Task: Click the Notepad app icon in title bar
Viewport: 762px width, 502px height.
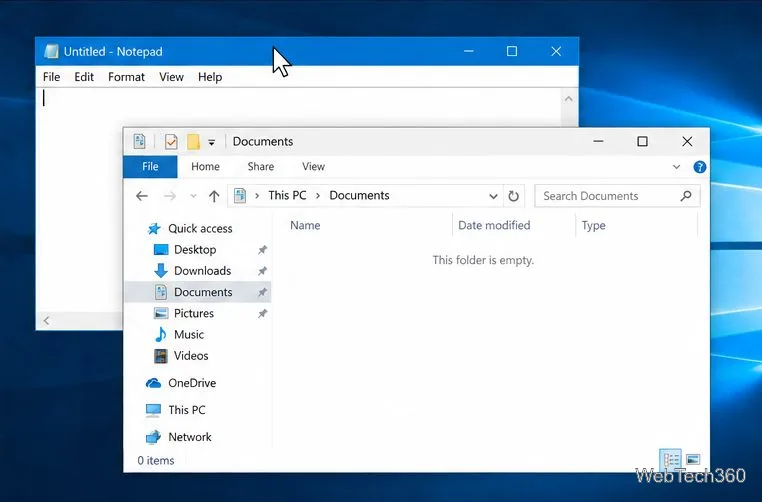Action: (52, 51)
